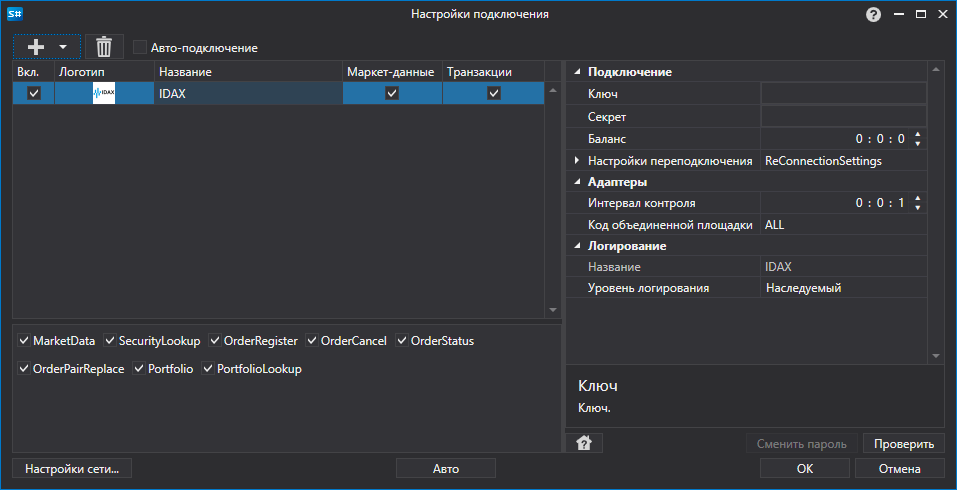Click the Авто button
The image size is (957, 490).
point(446,469)
